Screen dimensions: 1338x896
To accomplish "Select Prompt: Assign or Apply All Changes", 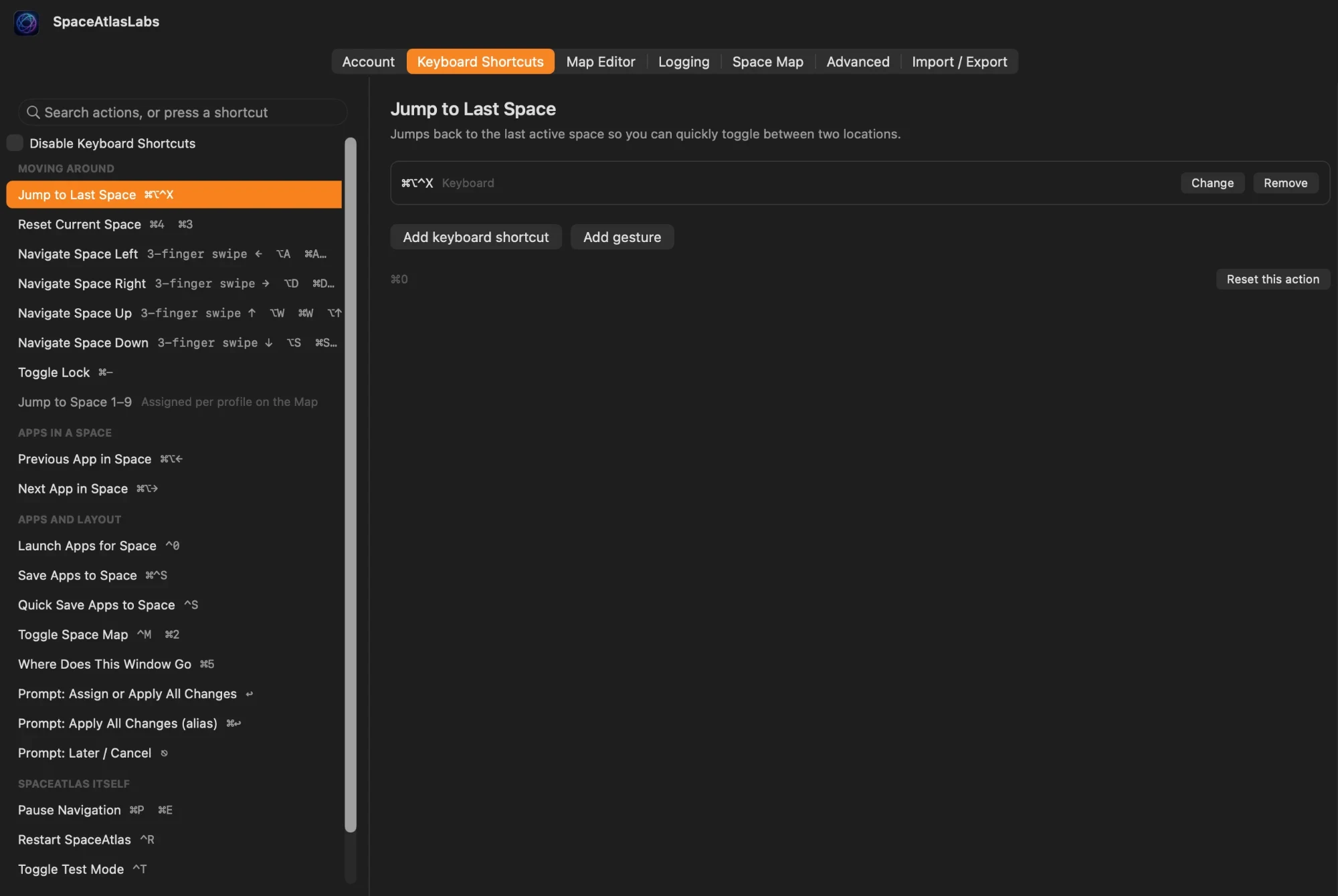I will tap(174, 693).
